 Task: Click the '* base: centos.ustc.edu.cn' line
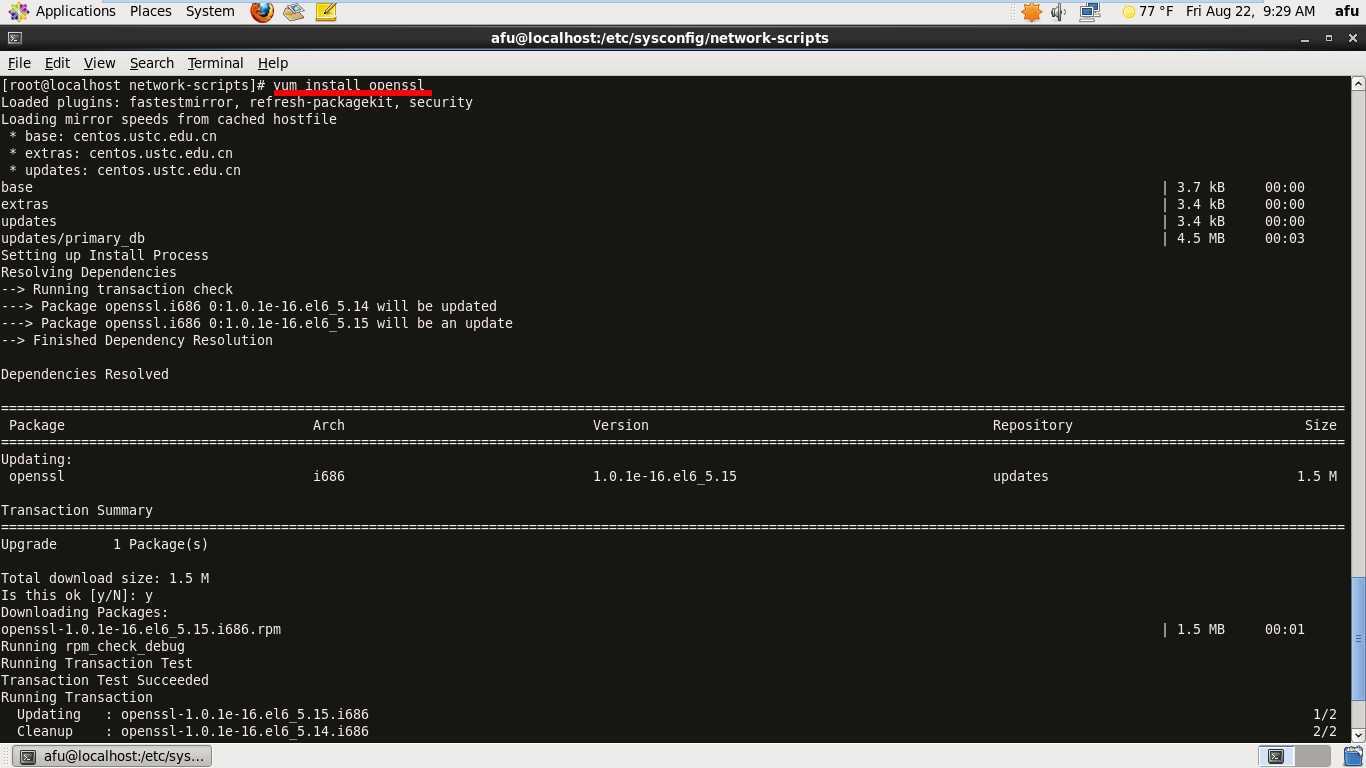point(113,136)
